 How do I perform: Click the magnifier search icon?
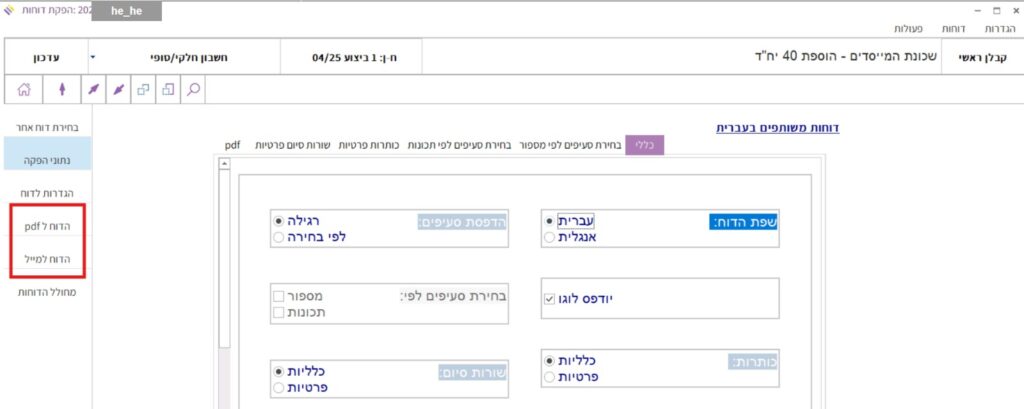click(x=193, y=89)
